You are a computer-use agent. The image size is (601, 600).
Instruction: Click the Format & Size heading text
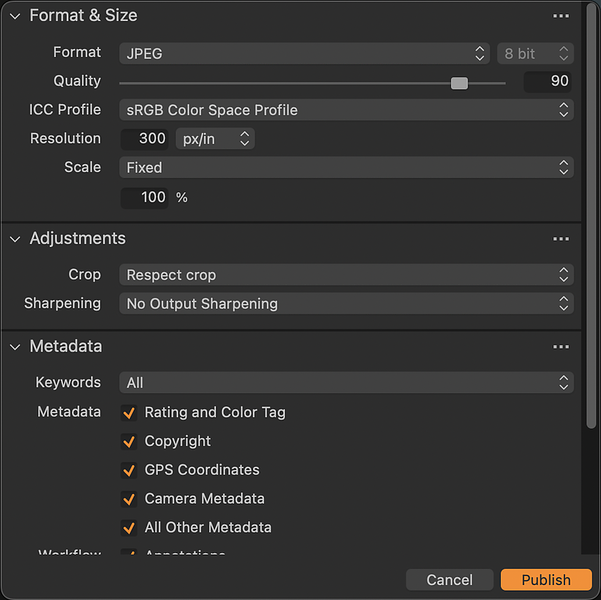coord(83,16)
